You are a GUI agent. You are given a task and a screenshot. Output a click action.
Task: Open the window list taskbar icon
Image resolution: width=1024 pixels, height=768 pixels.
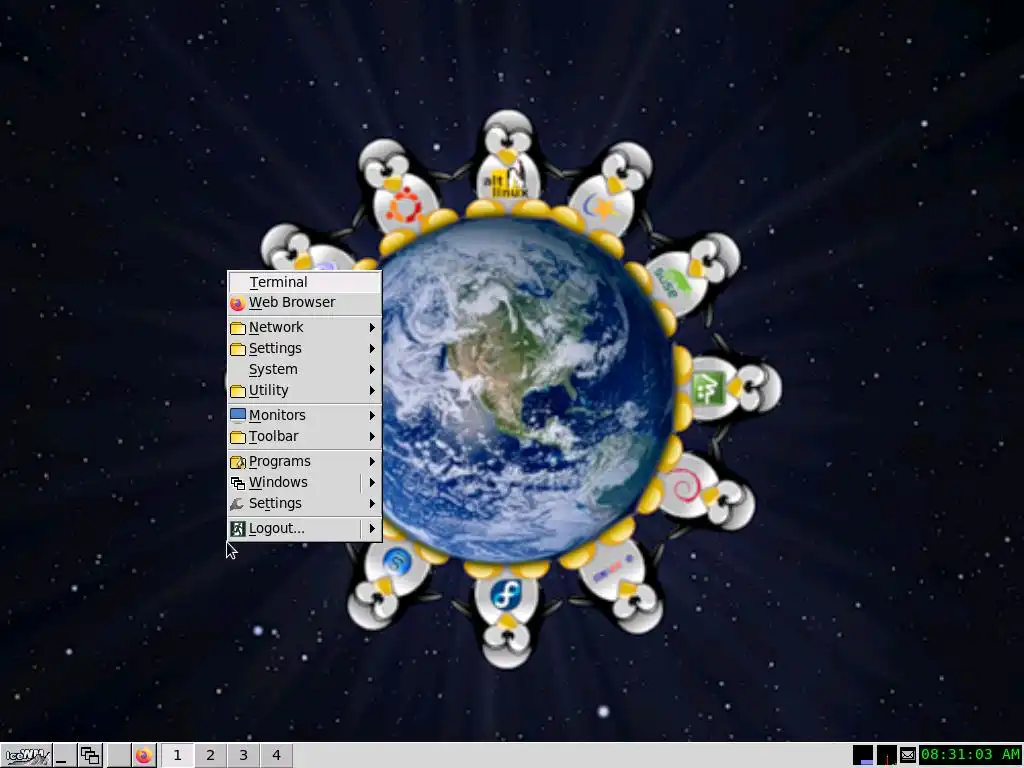click(90, 756)
